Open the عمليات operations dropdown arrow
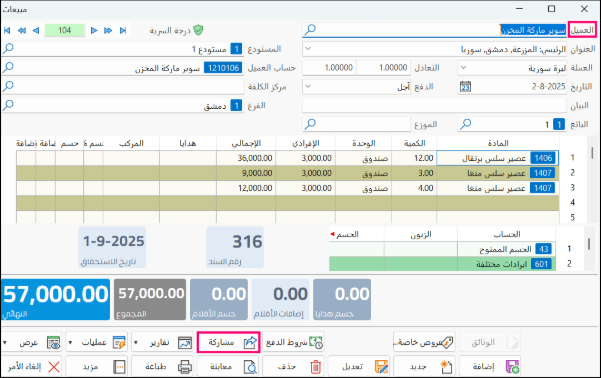The image size is (601, 378). tap(70, 342)
